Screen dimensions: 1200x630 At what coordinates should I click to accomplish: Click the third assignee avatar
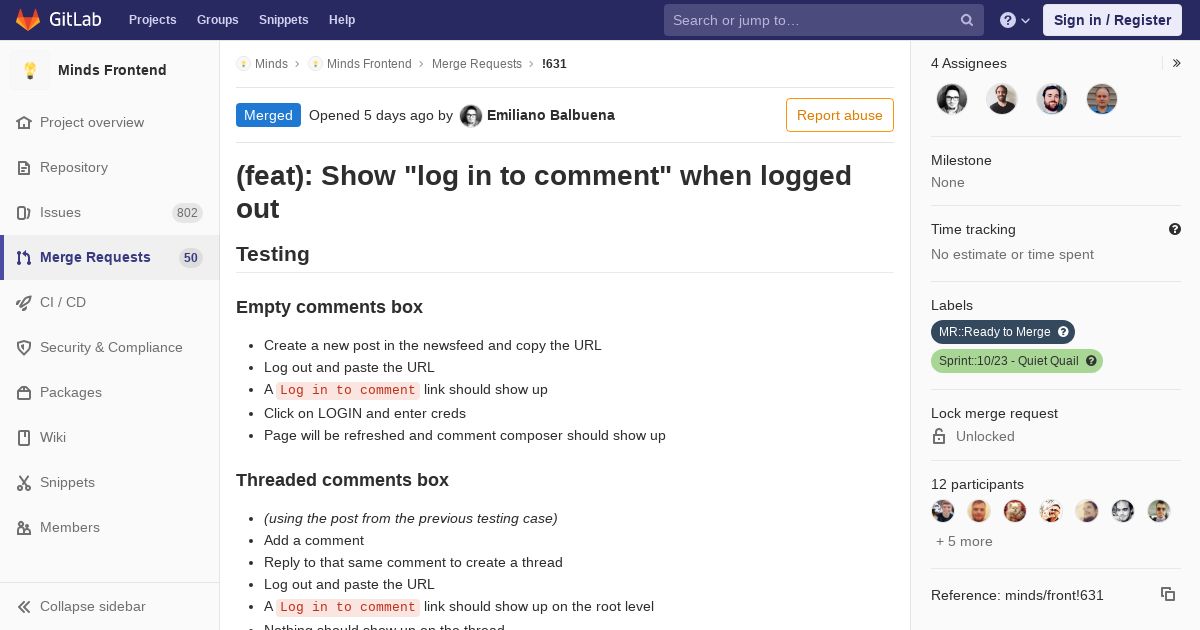click(x=1052, y=99)
